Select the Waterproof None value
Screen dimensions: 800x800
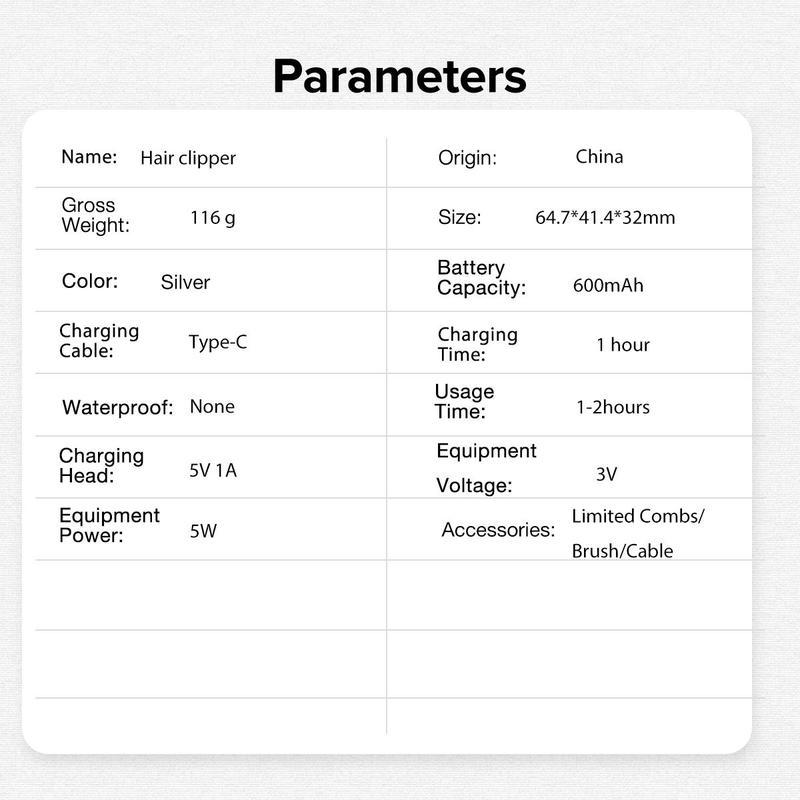[212, 407]
